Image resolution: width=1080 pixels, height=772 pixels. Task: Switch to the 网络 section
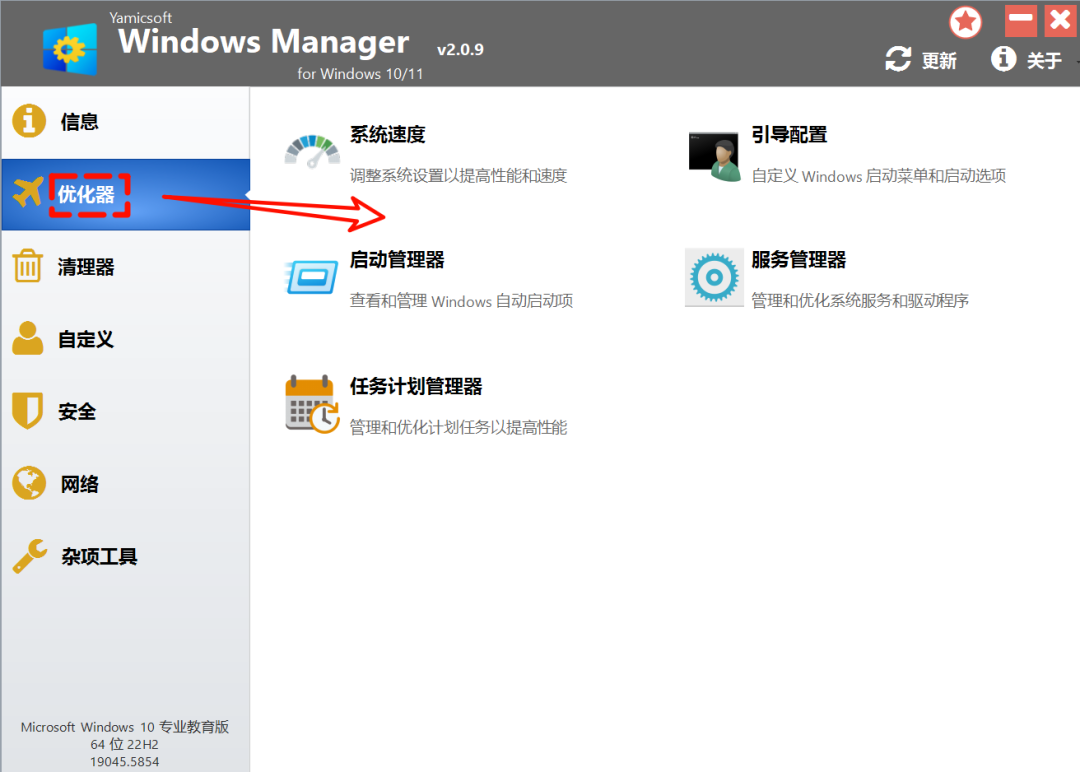[x=125, y=483]
